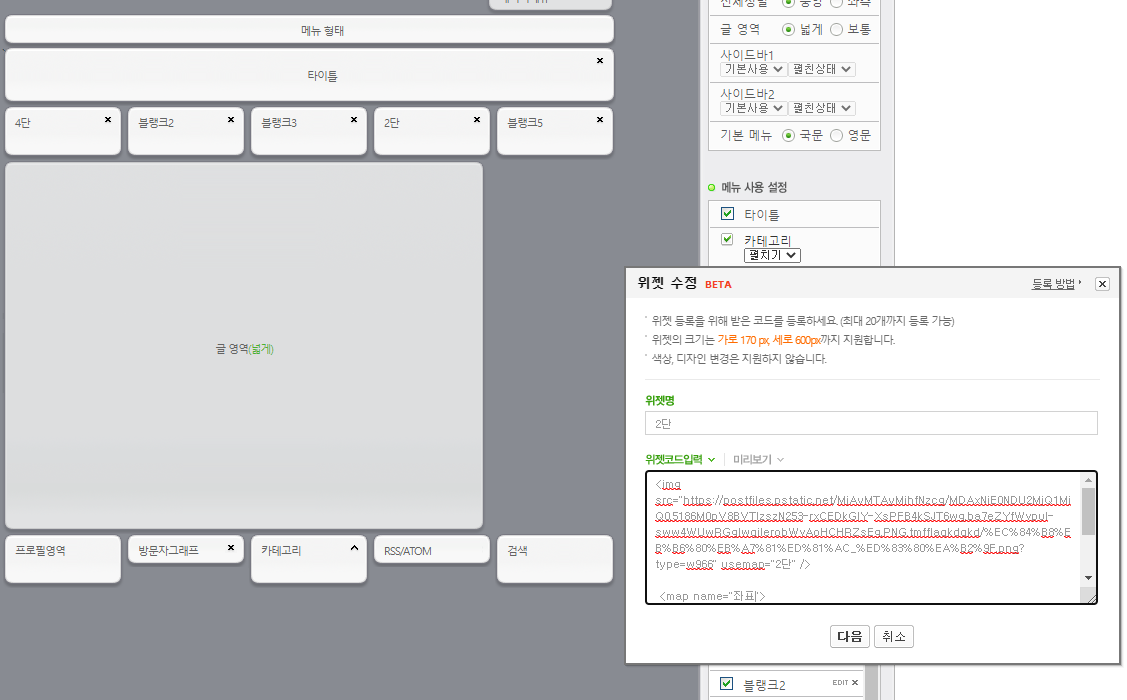1127x700 pixels.
Task: Click the code box scrollbar up arrow
Action: pyautogui.click(x=1088, y=480)
